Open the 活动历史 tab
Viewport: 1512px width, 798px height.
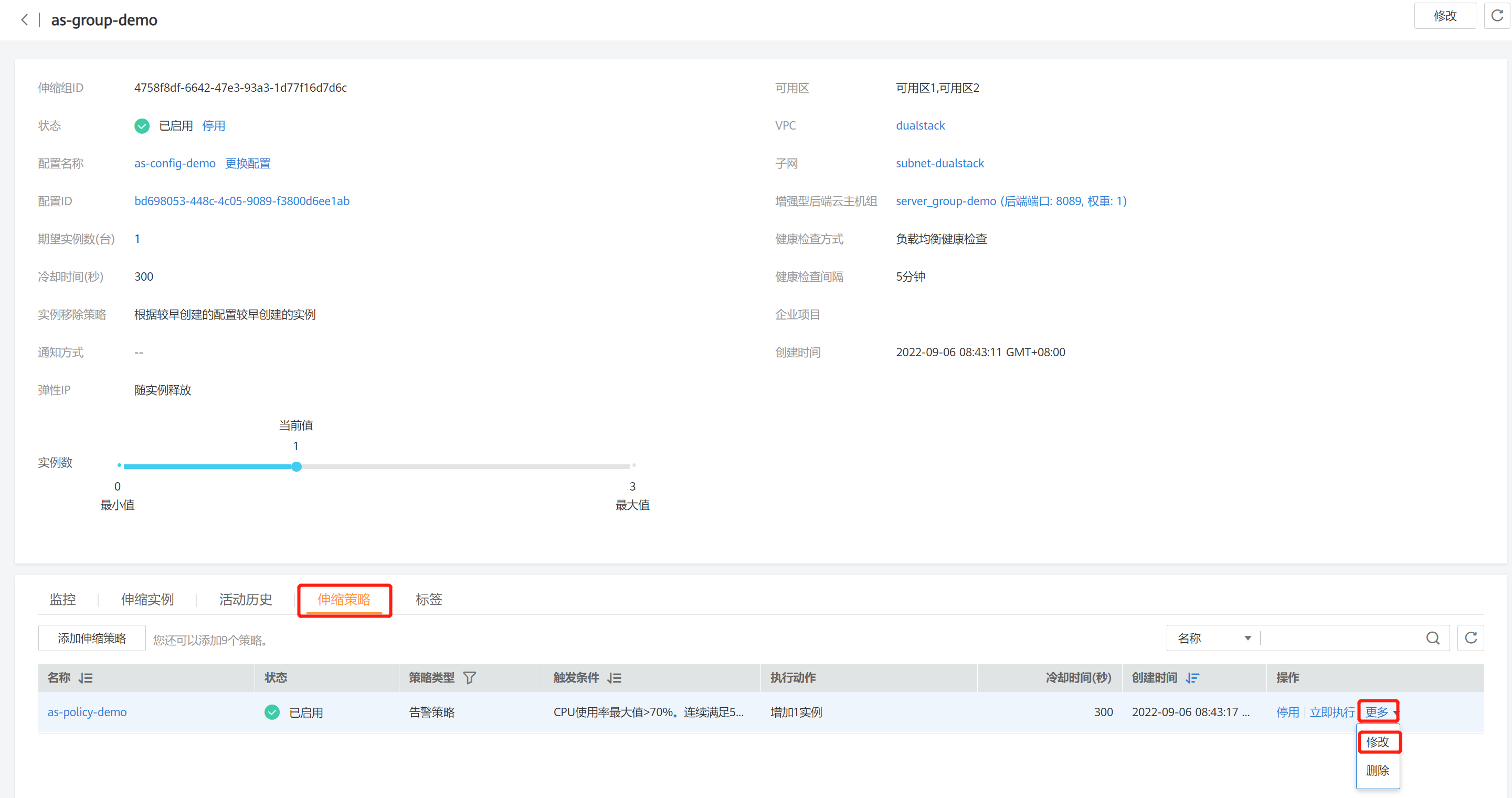pos(245,599)
